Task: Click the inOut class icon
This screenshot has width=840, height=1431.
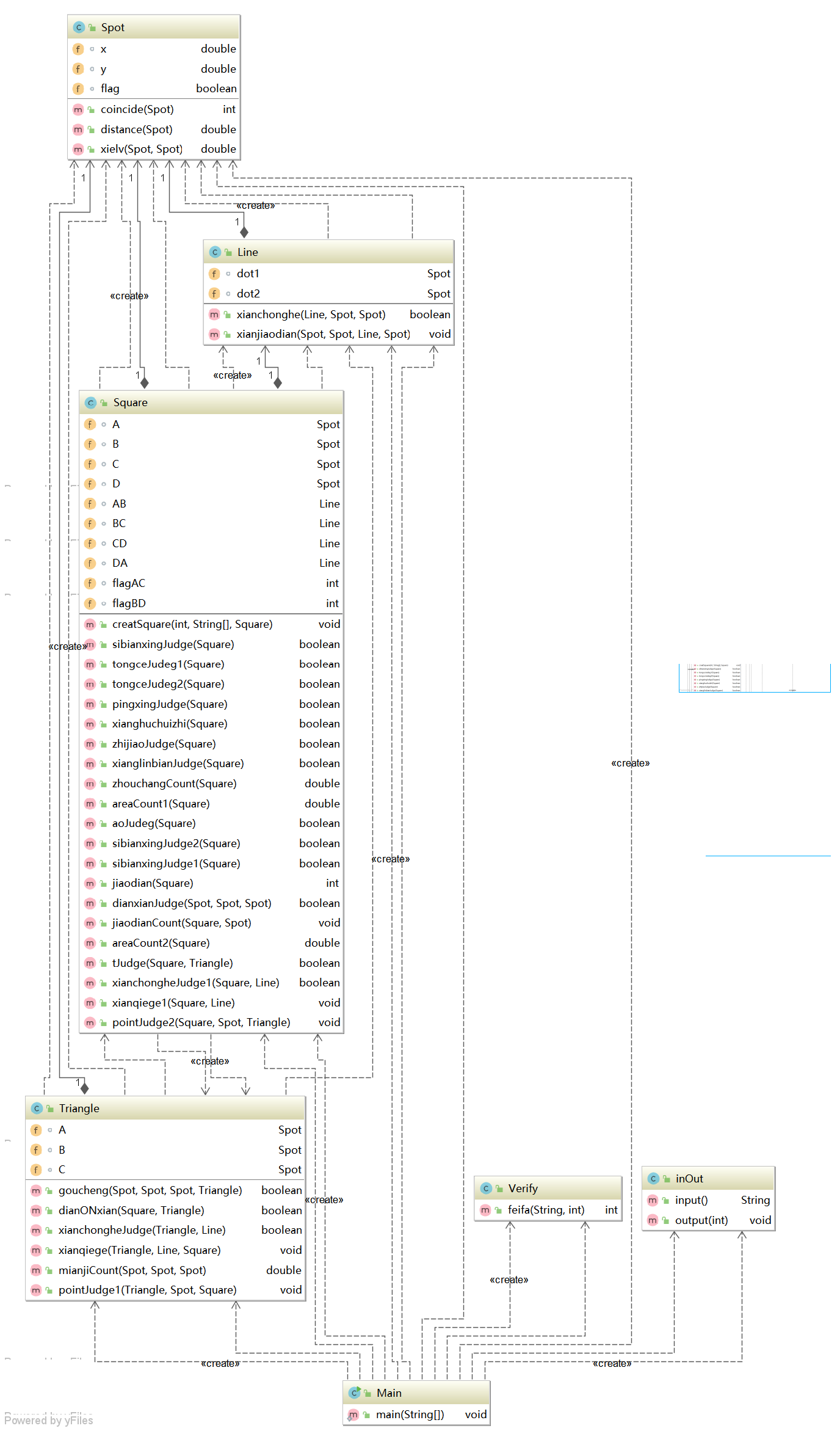Action: [653, 1179]
